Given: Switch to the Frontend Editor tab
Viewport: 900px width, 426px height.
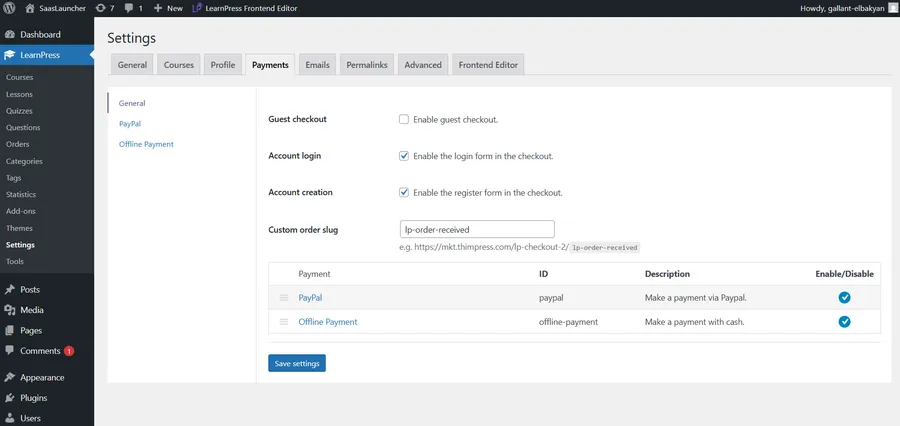Looking at the screenshot, I should tap(488, 65).
